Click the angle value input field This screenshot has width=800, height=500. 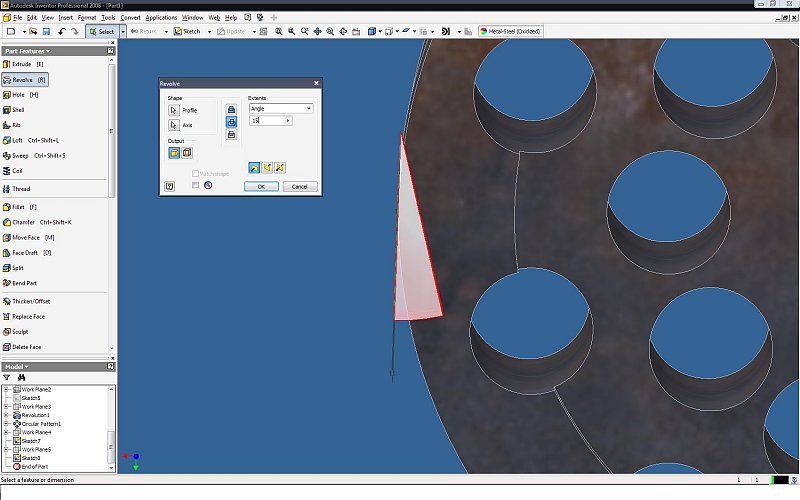click(267, 120)
